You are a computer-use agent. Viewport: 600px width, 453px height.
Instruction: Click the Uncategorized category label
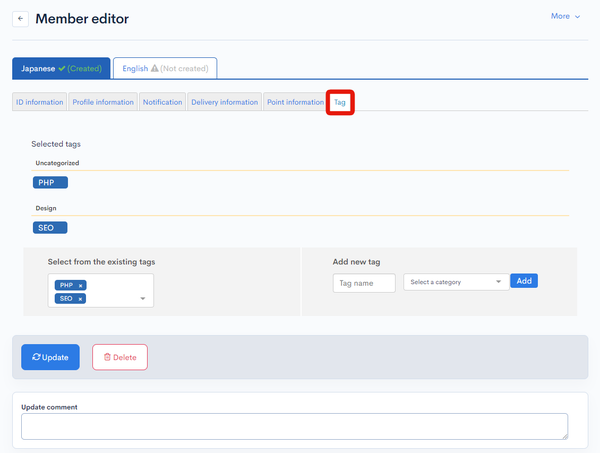pos(57,163)
